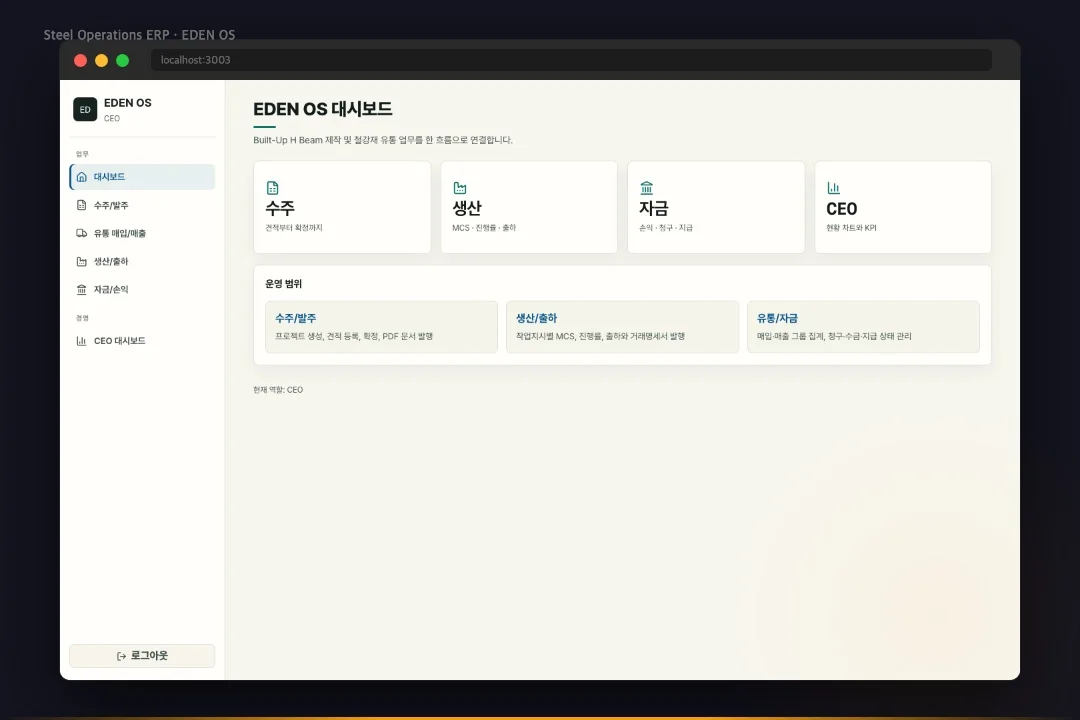Open CEO 대시보드 in the sidebar
Viewport: 1080px width, 720px height.
pyautogui.click(x=142, y=341)
